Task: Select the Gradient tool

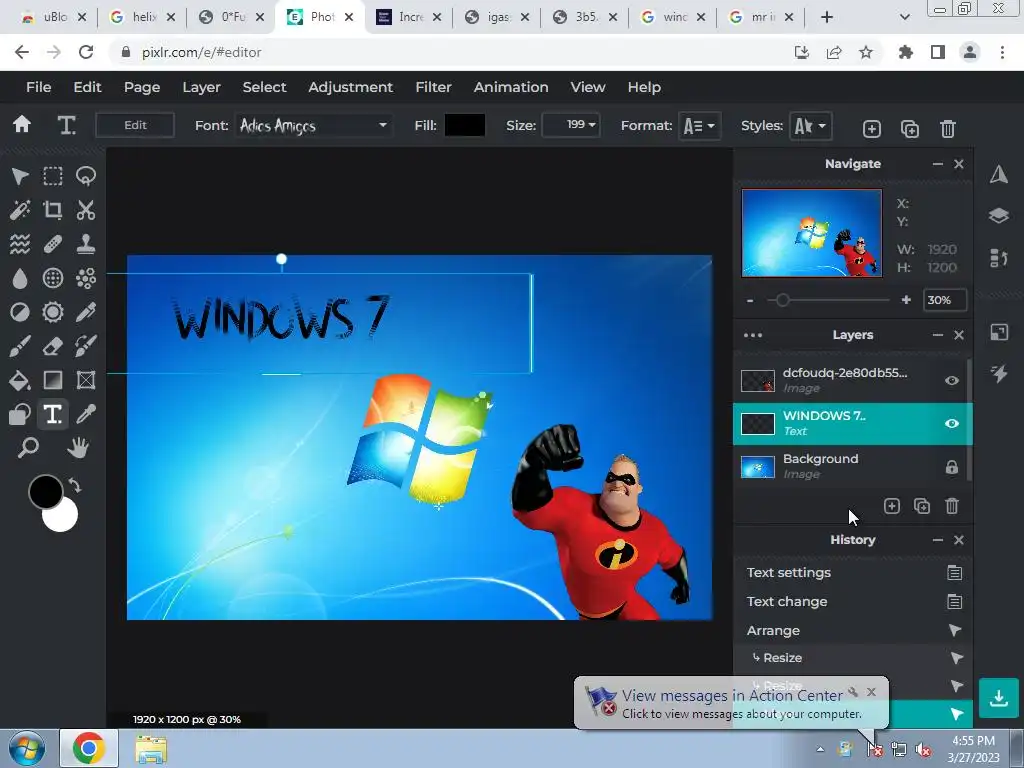Action: pyautogui.click(x=53, y=380)
